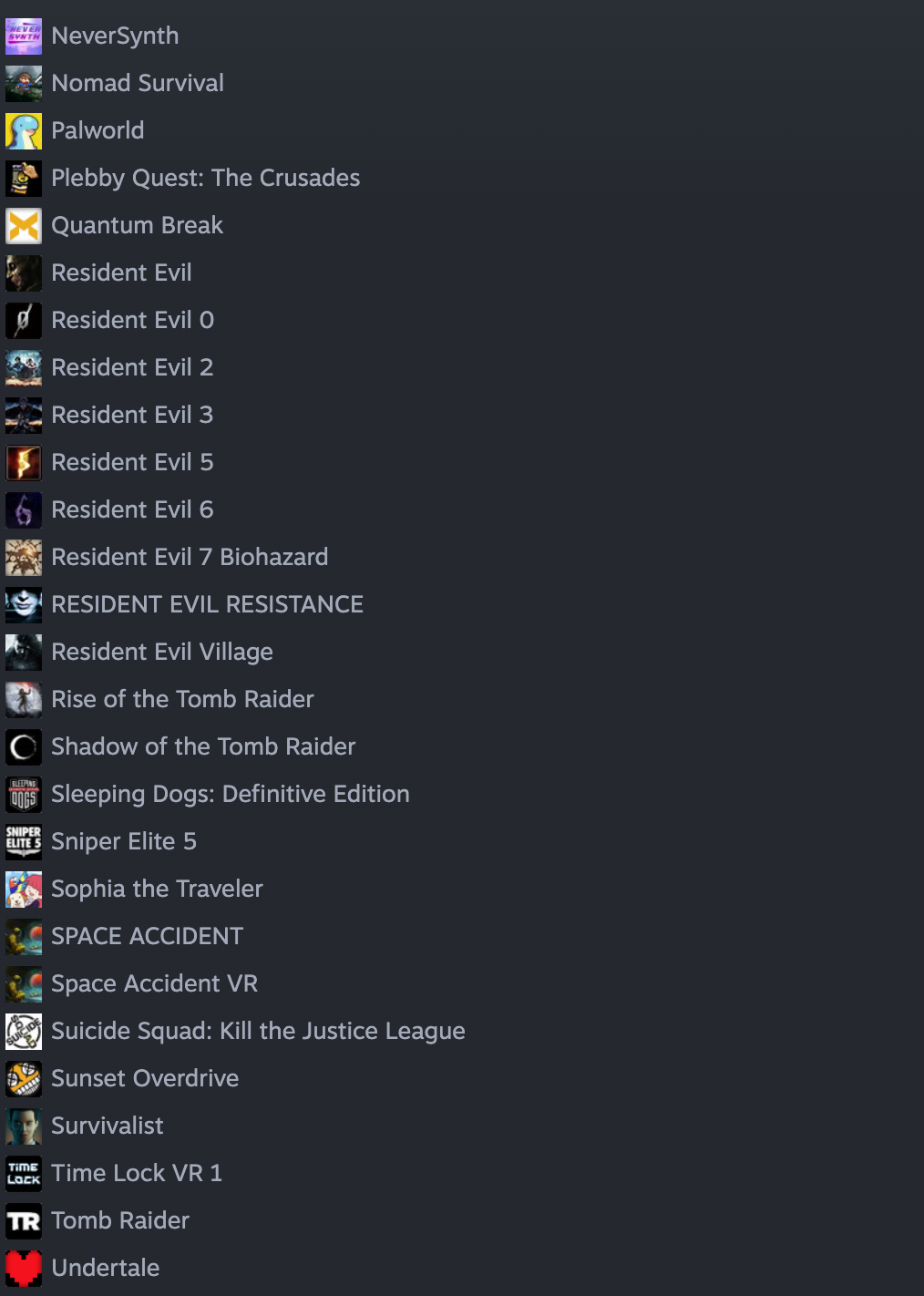This screenshot has width=924, height=1296.
Task: Click the Undertale red heart icon
Action: [24, 1268]
